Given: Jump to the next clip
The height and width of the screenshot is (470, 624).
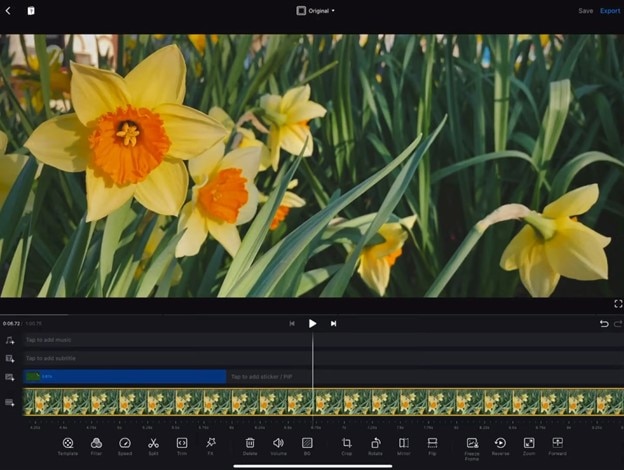Looking at the screenshot, I should coord(333,324).
